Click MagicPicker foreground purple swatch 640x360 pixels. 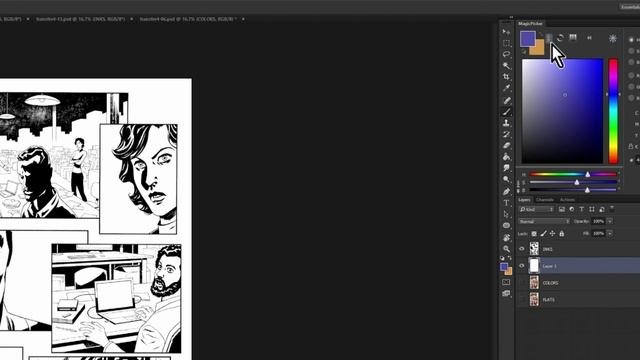coord(527,38)
